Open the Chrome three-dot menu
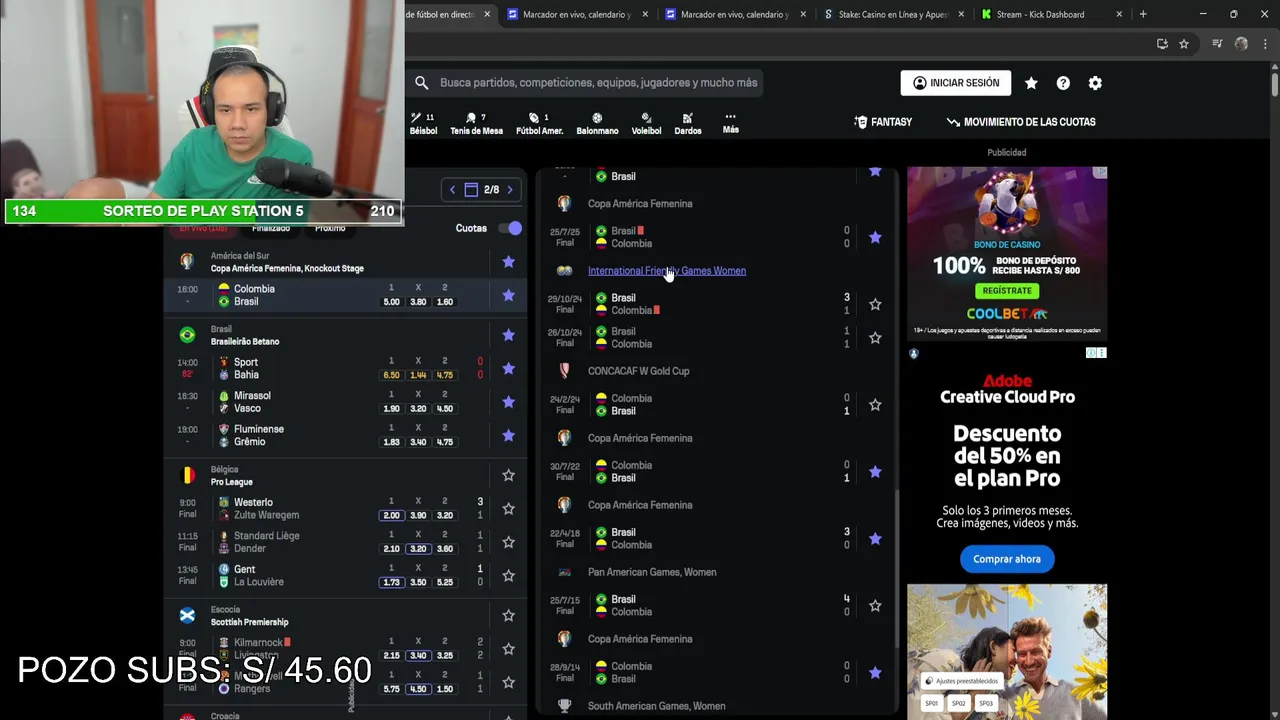1280x720 pixels. coord(1266,44)
